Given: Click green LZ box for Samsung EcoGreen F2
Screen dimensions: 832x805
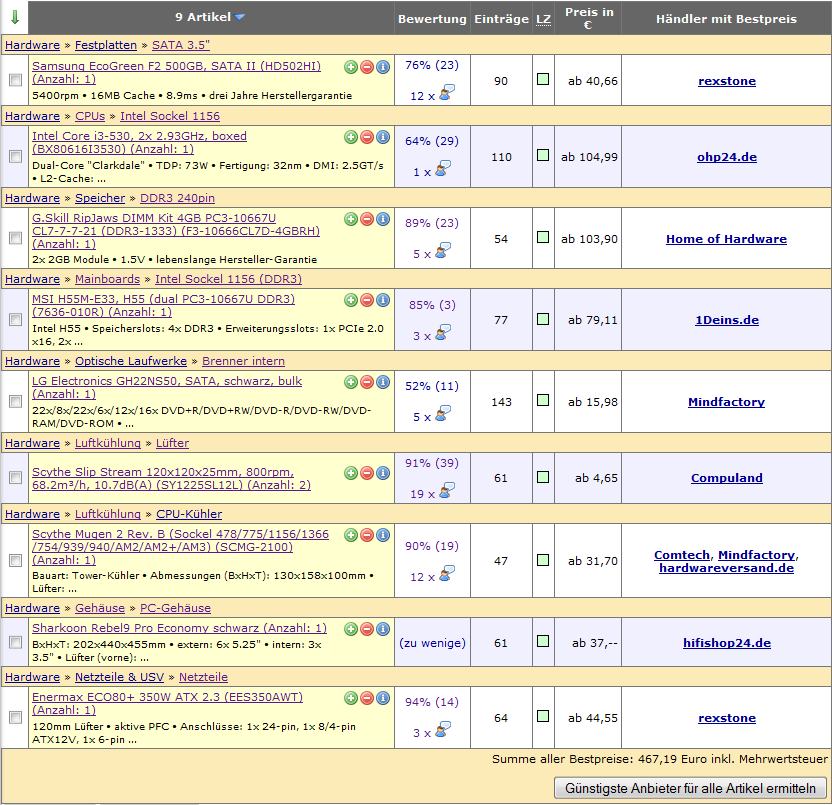Looking at the screenshot, I should (x=543, y=79).
